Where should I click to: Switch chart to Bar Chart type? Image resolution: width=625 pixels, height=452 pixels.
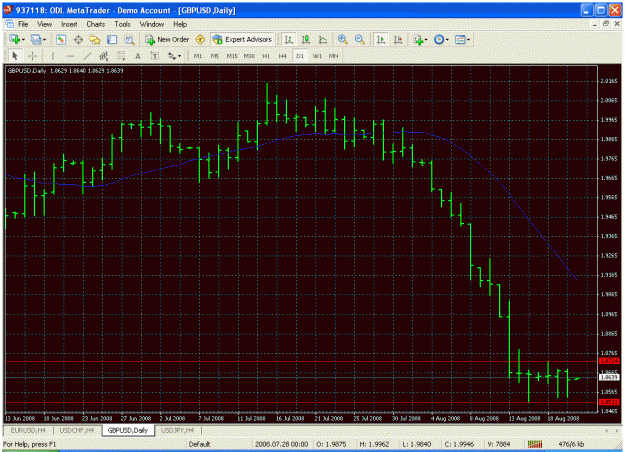[x=289, y=39]
